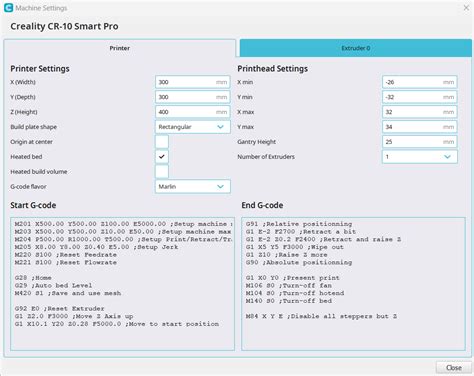
Task: Click the 'M221 S100 ;Reset Flowrate' line
Action: click(x=66, y=262)
